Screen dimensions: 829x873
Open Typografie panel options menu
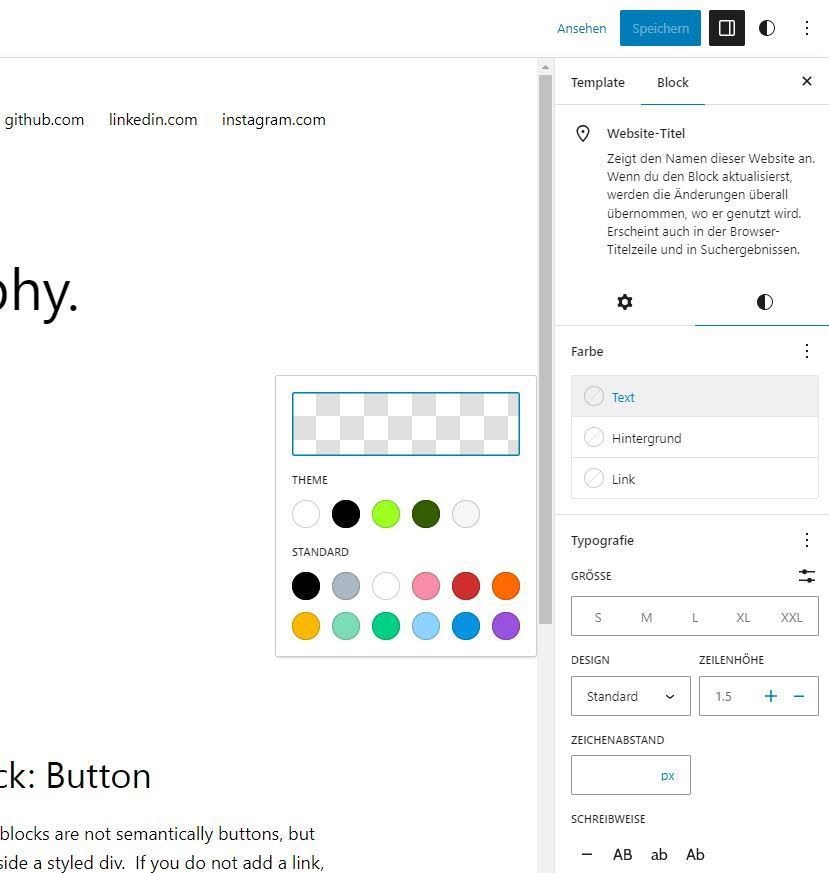pos(807,540)
